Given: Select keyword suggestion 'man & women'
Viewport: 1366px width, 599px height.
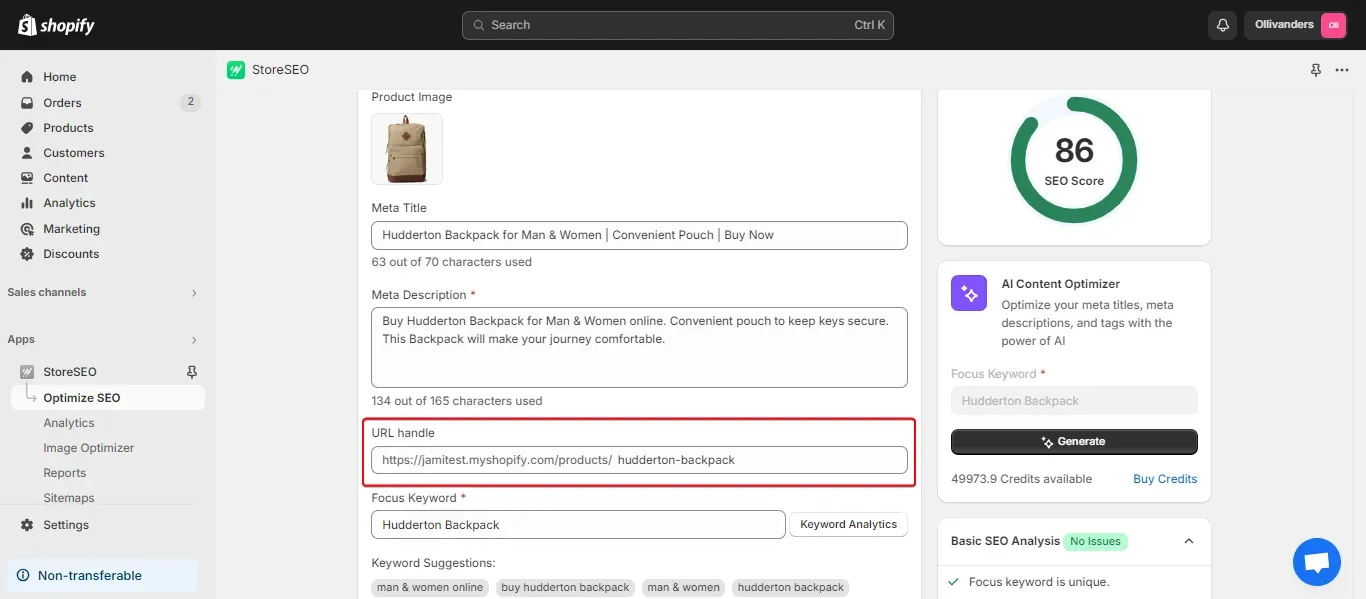Looking at the screenshot, I should pos(684,588).
